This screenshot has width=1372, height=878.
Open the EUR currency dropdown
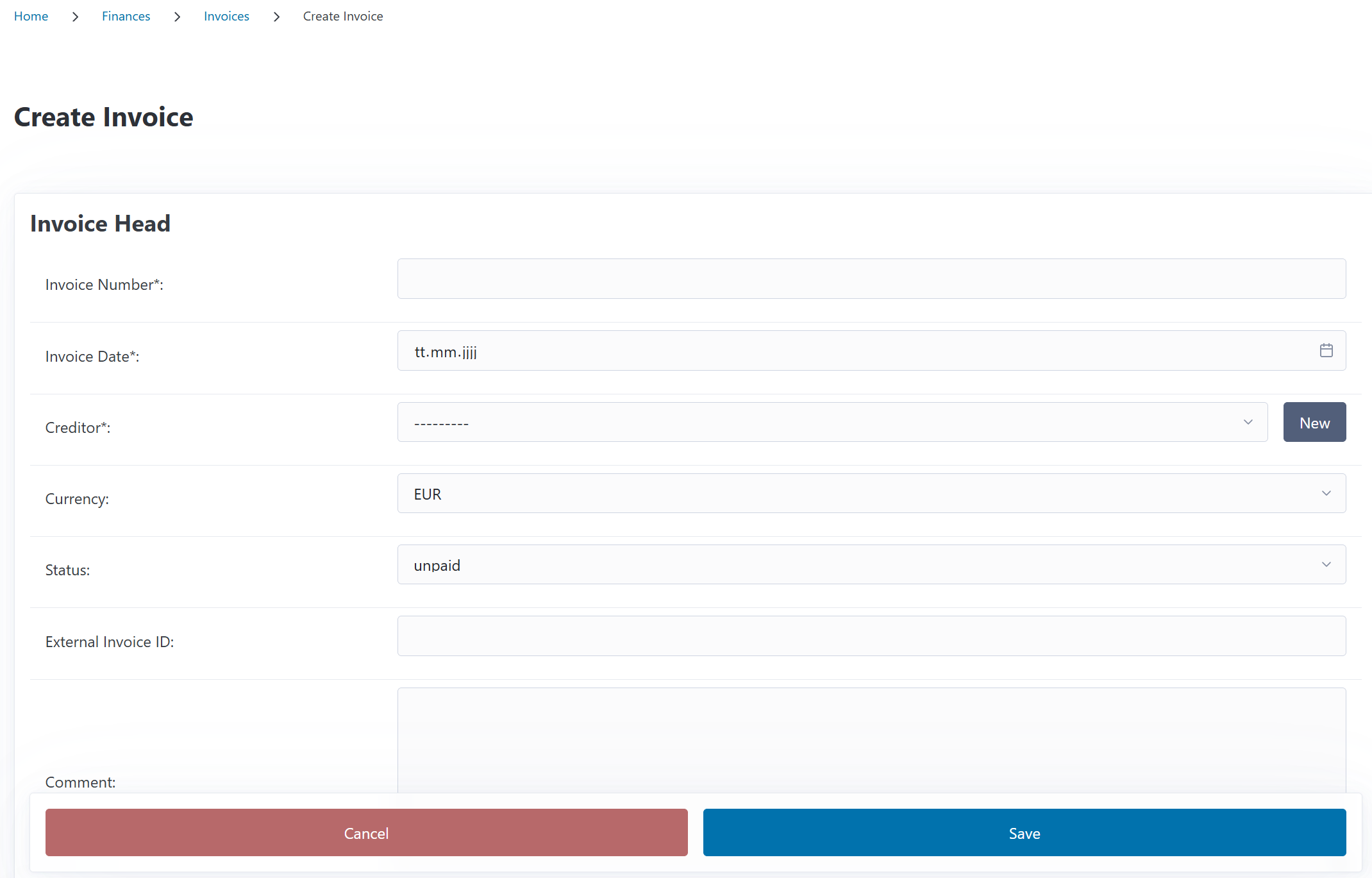tap(859, 493)
